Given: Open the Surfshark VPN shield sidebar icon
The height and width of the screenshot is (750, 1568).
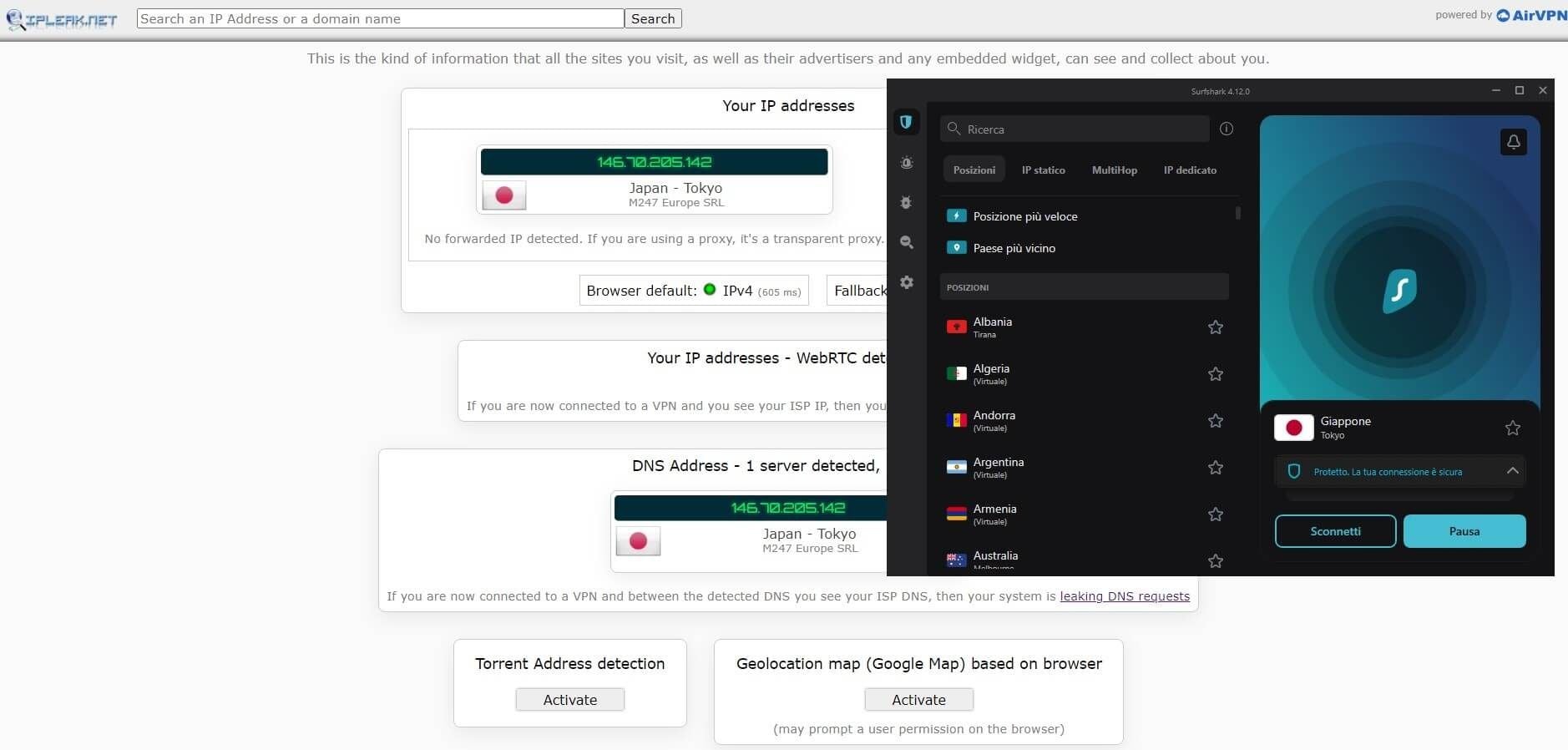Looking at the screenshot, I should click(906, 123).
